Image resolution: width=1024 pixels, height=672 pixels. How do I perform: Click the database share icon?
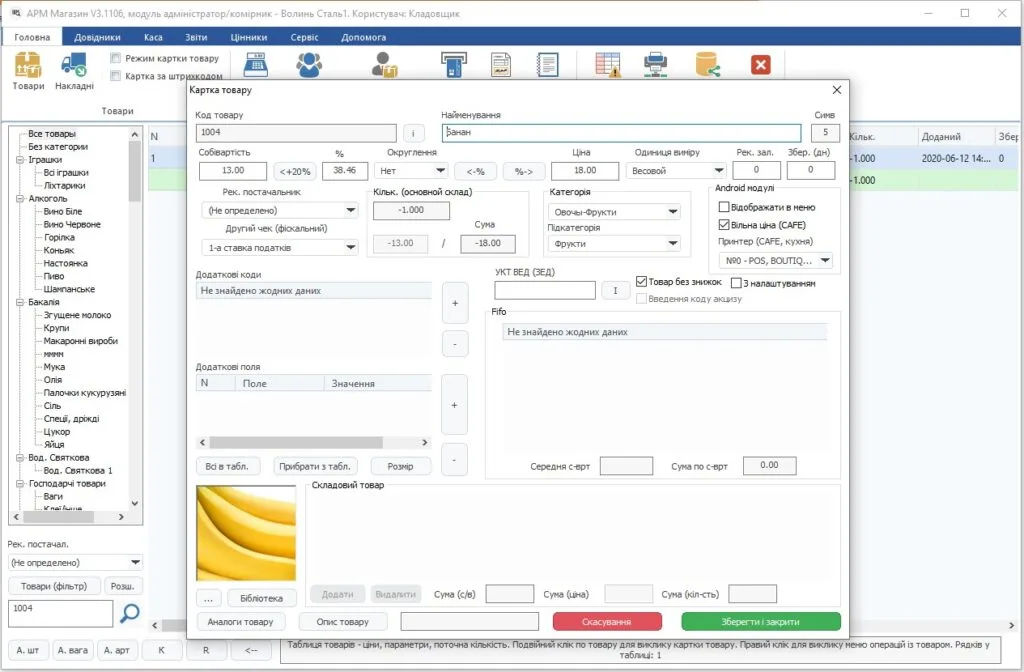coord(708,65)
